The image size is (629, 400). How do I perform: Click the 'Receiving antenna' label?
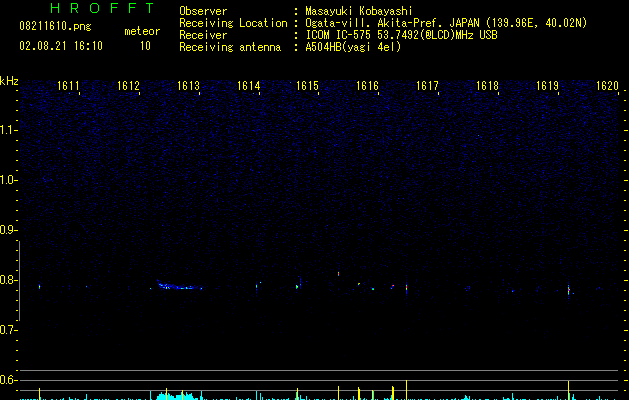(230, 47)
